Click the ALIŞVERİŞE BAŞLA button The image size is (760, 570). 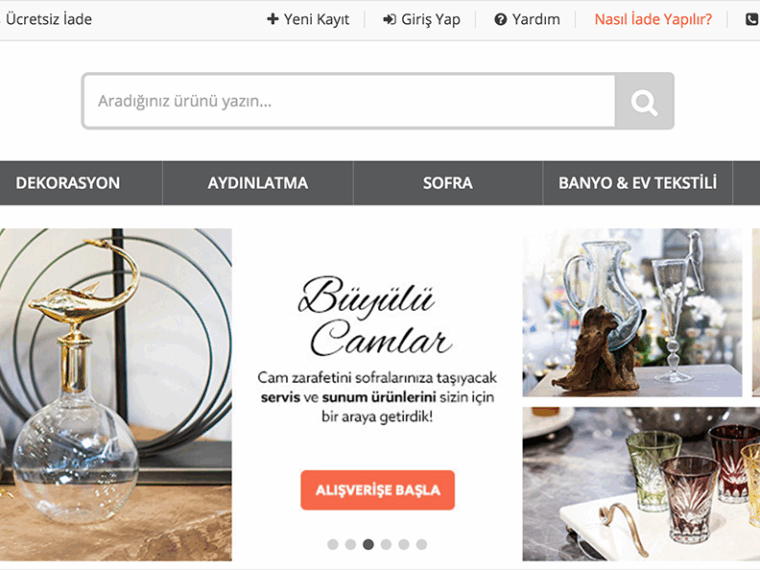378,490
